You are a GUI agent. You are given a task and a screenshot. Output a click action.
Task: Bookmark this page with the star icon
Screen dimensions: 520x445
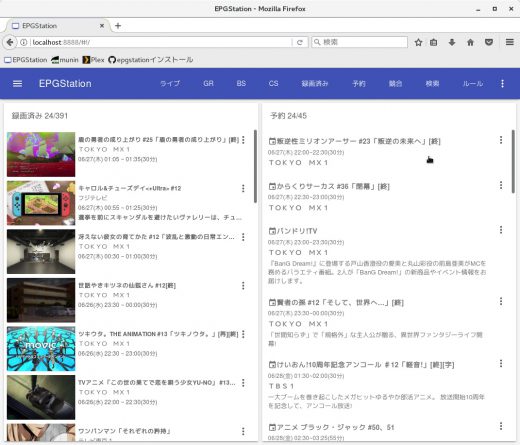(x=418, y=42)
